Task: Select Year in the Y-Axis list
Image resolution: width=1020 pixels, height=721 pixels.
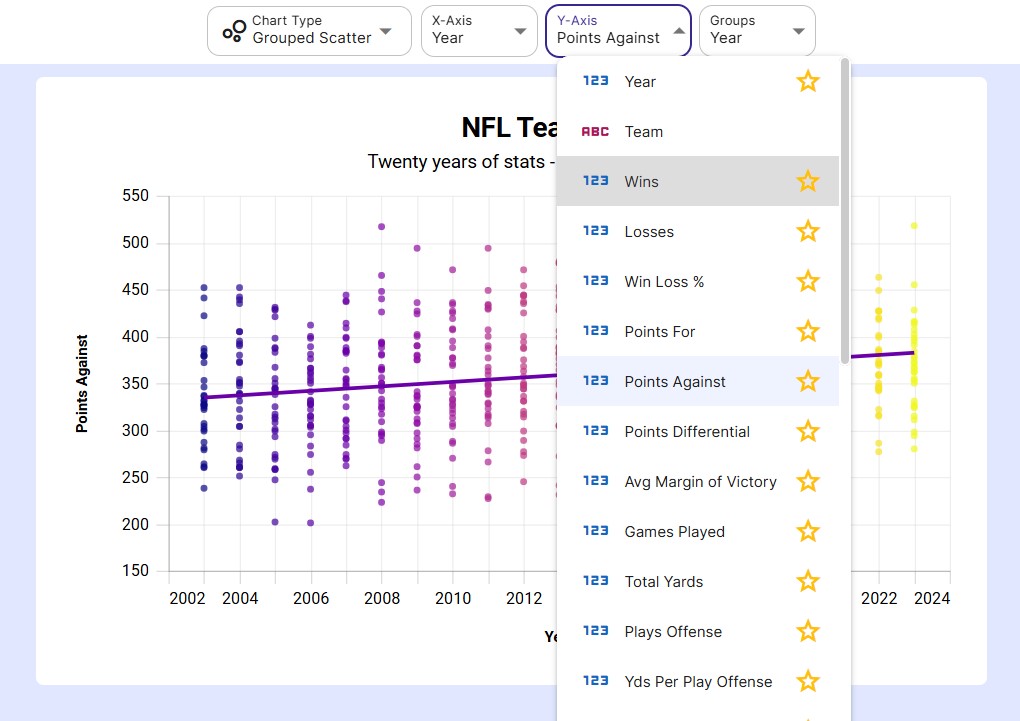Action: [x=697, y=81]
